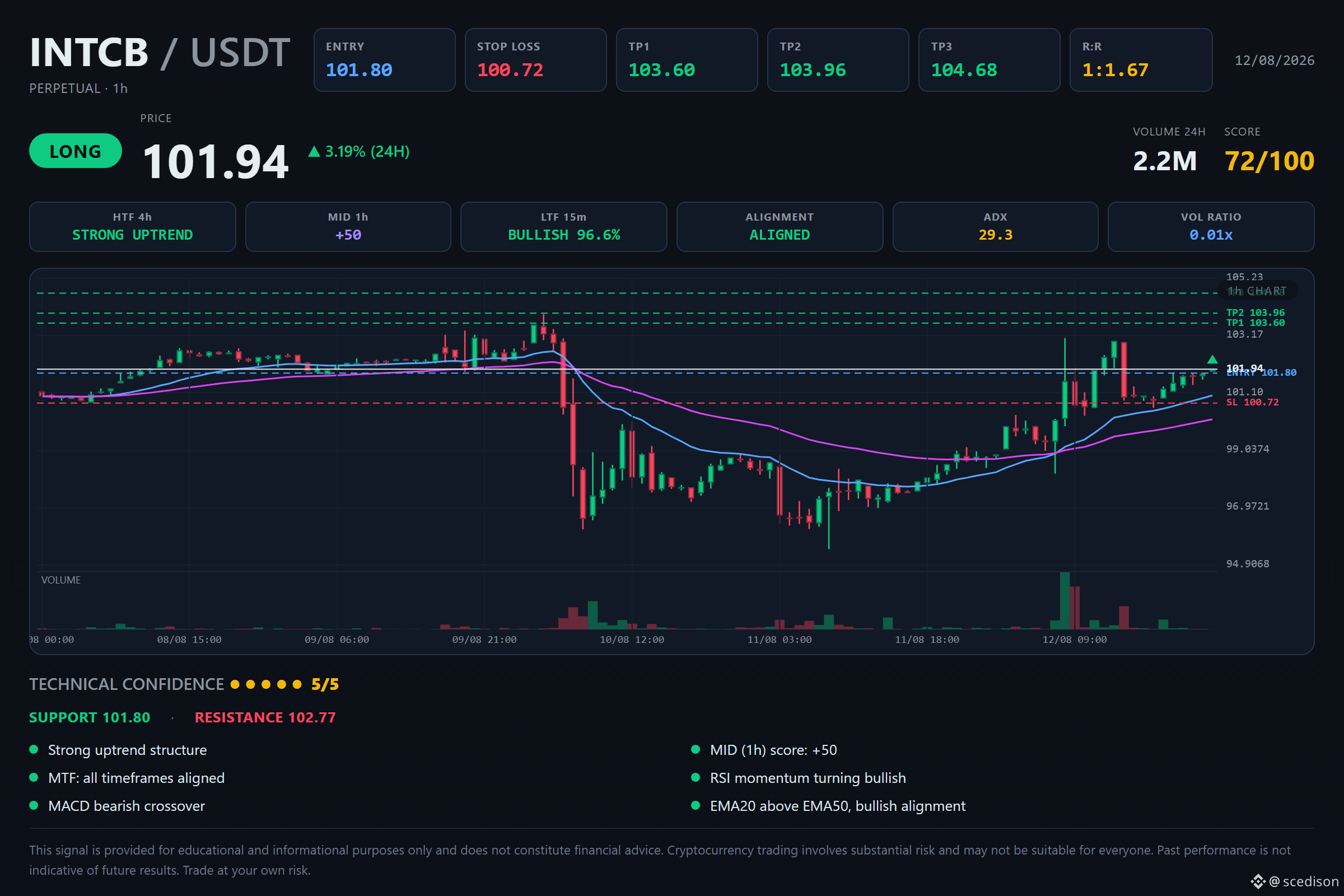Click the green arrow marker above current price
Screen dimensions: 1344x896
[1212, 360]
